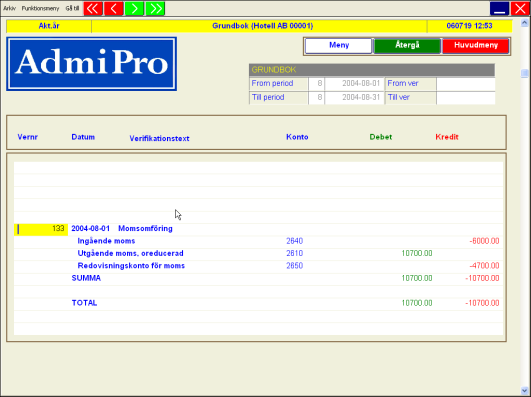Select the Redovisningskonto för moms row
The image size is (531, 397).
click(x=258, y=266)
